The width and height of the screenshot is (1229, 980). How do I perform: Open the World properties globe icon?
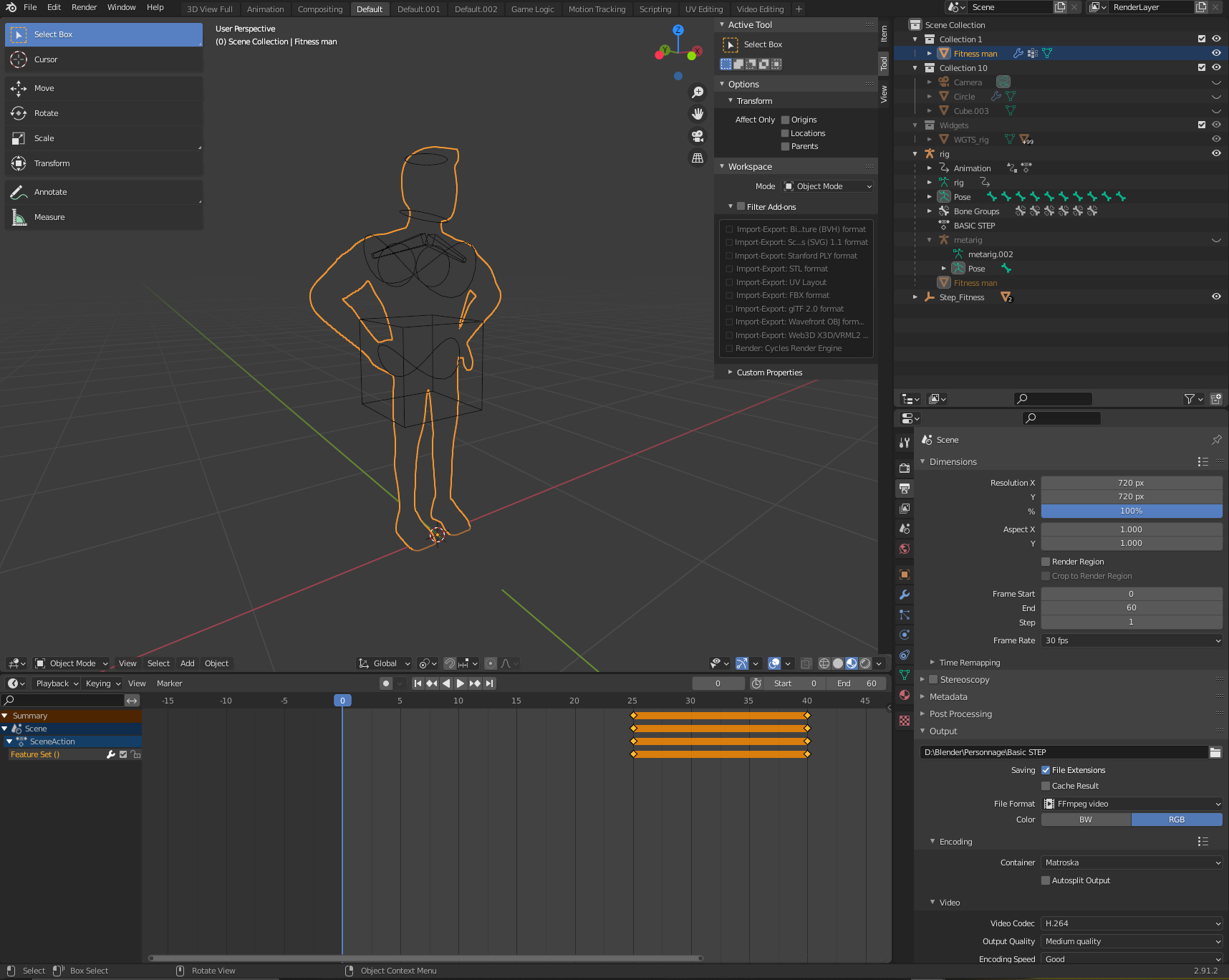pyautogui.click(x=905, y=549)
